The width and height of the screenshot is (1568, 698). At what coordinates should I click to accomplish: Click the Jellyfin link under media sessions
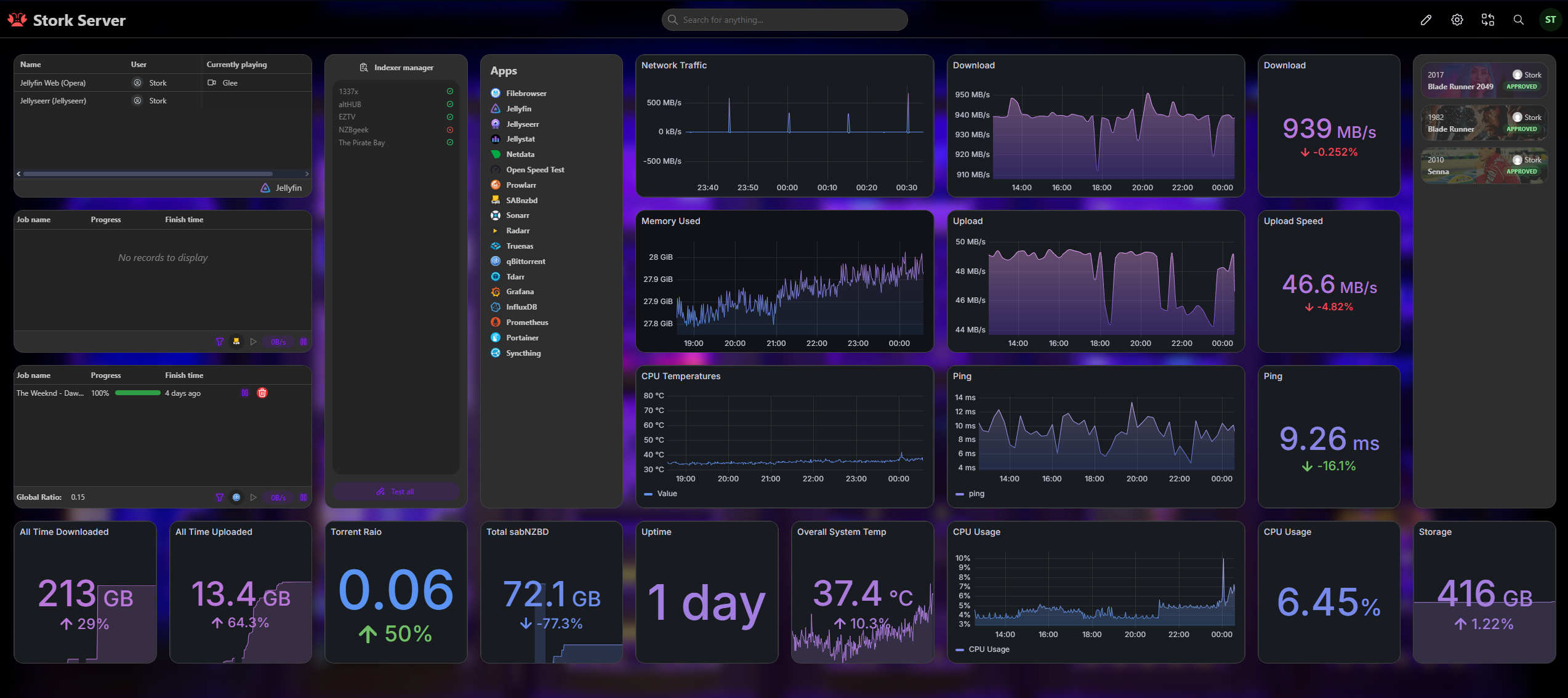click(281, 188)
